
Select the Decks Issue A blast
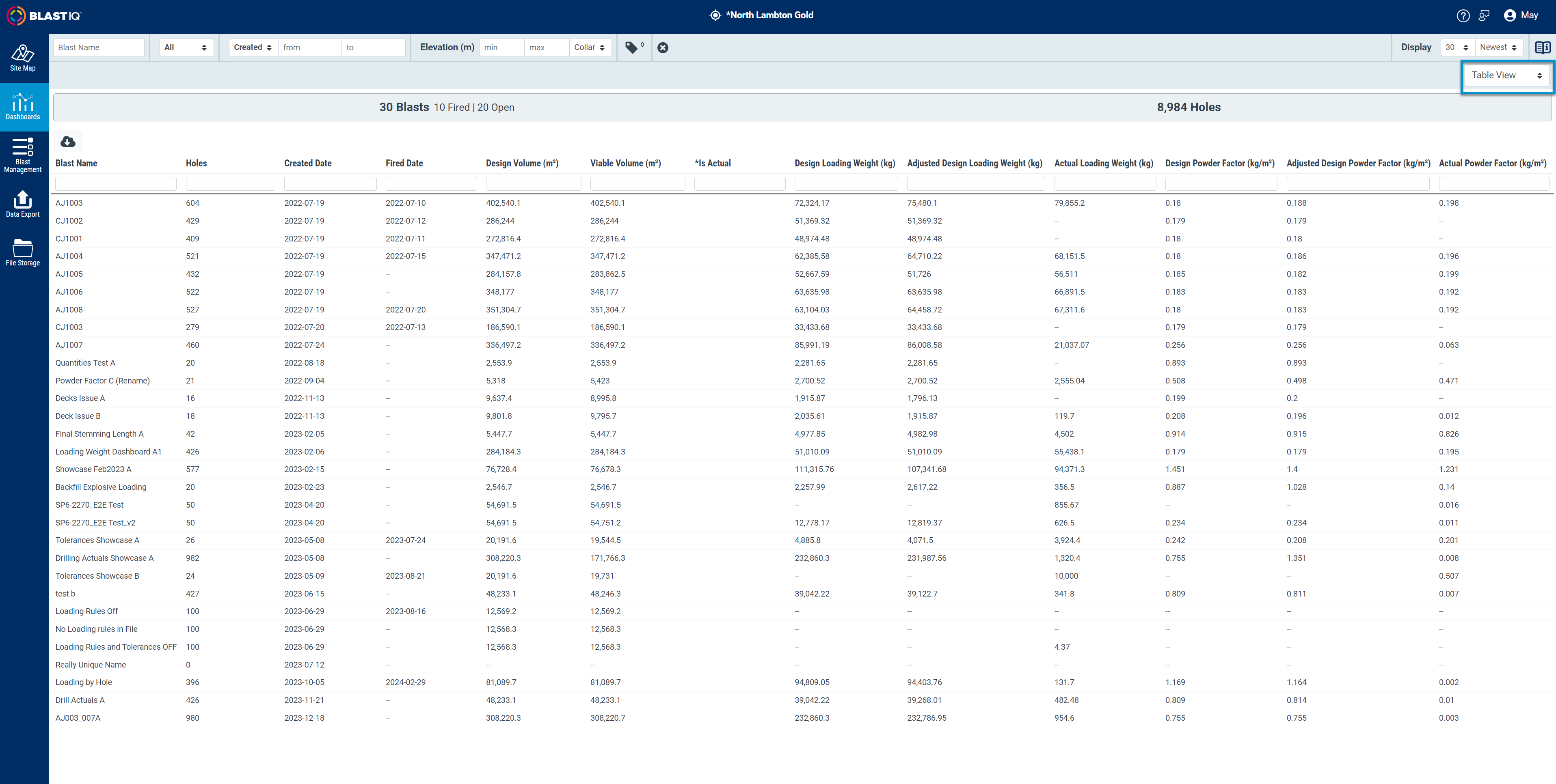tap(80, 398)
